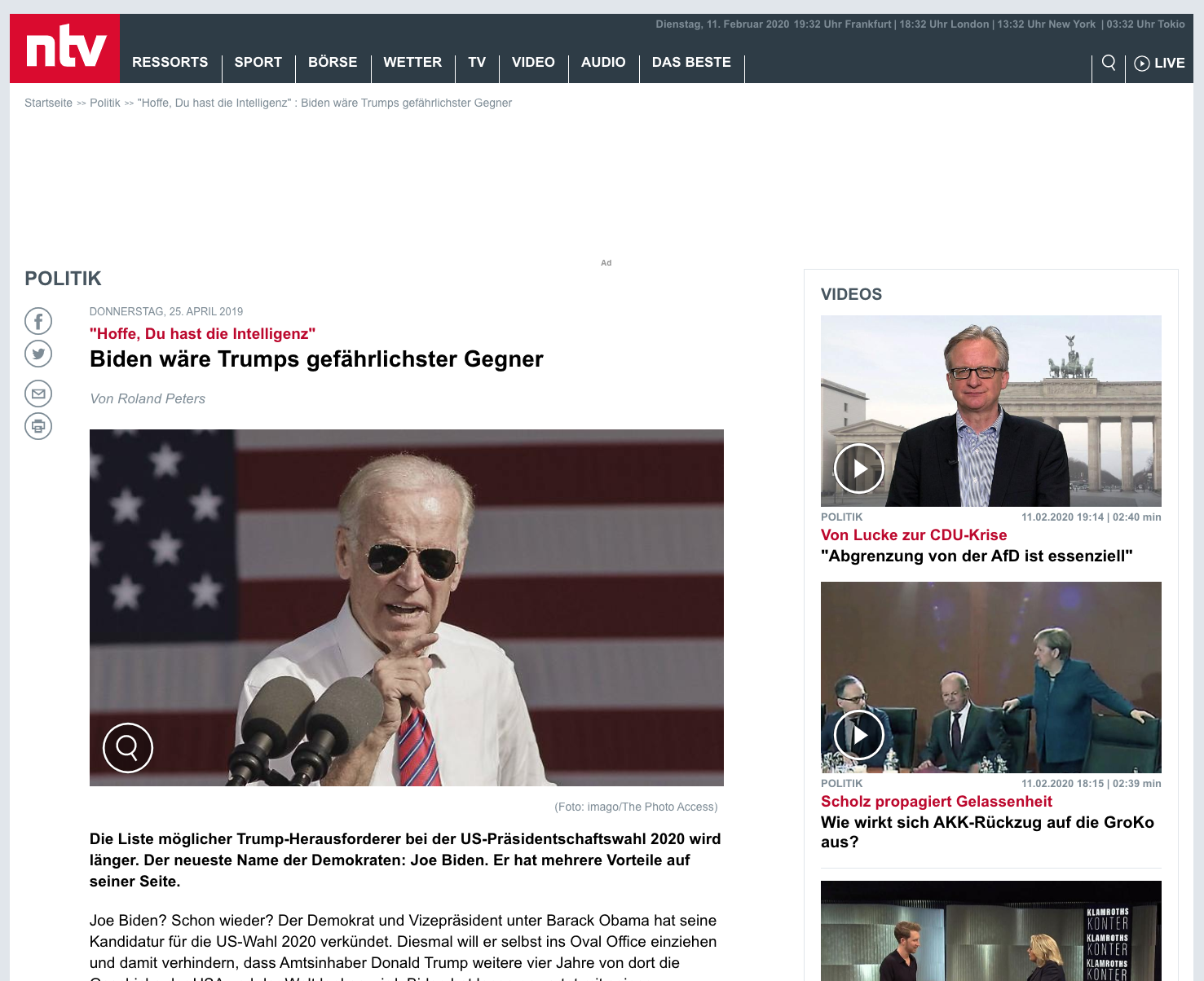Share article on Facebook
Image resolution: width=1204 pixels, height=981 pixels.
click(x=38, y=321)
